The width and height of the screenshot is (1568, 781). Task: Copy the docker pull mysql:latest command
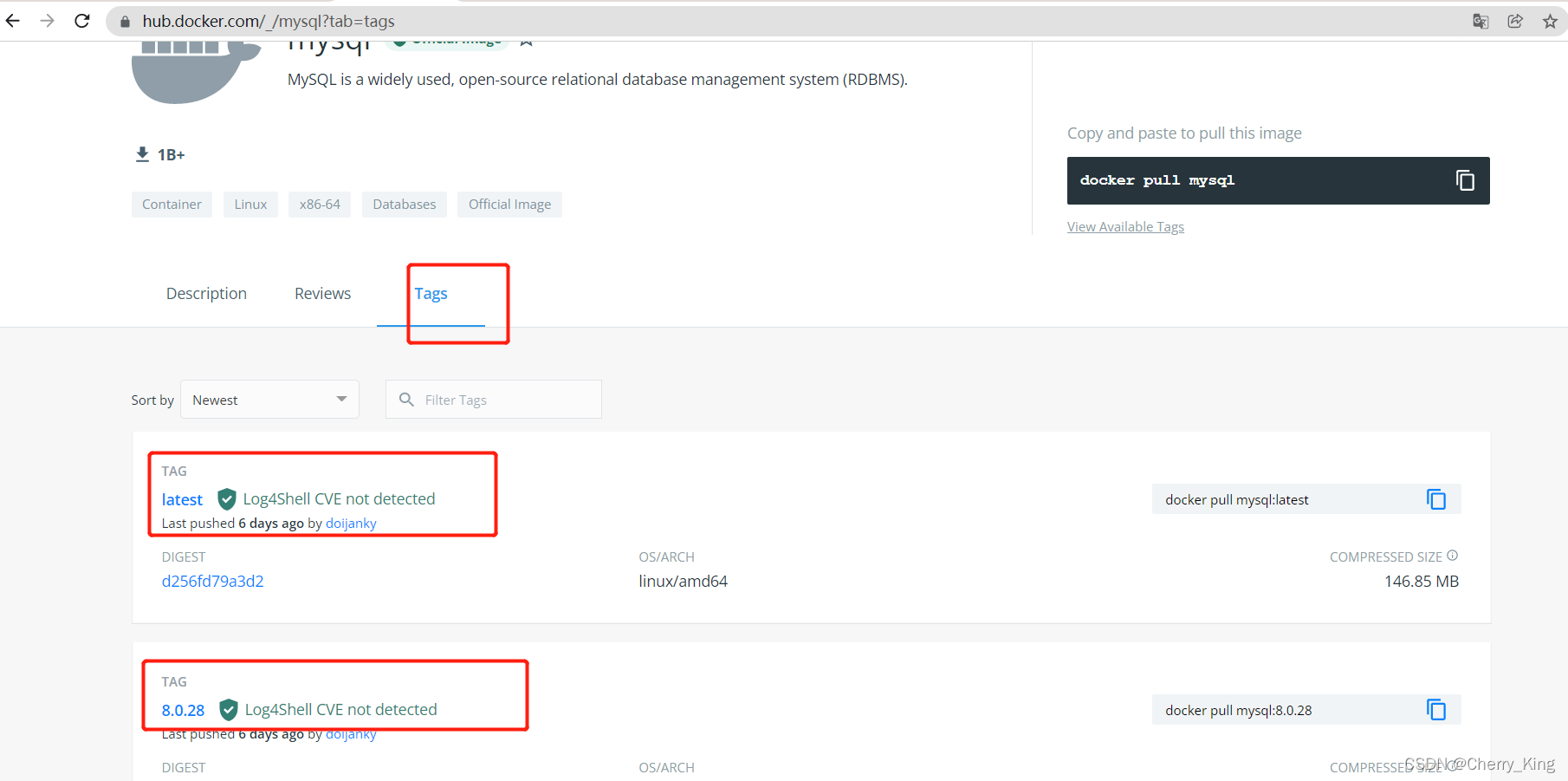point(1436,499)
